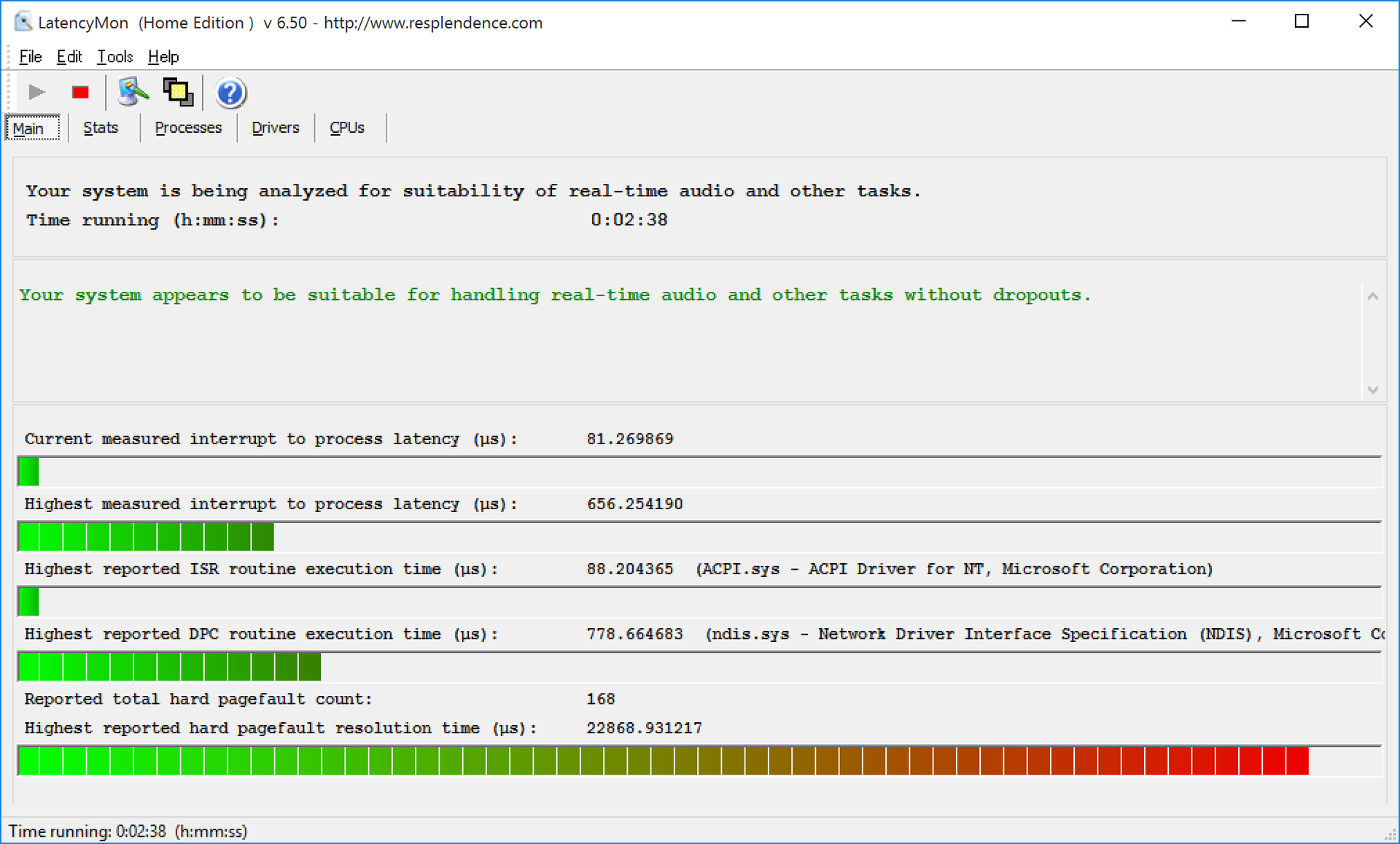Click the highest DPC routine execution bar

(x=169, y=667)
